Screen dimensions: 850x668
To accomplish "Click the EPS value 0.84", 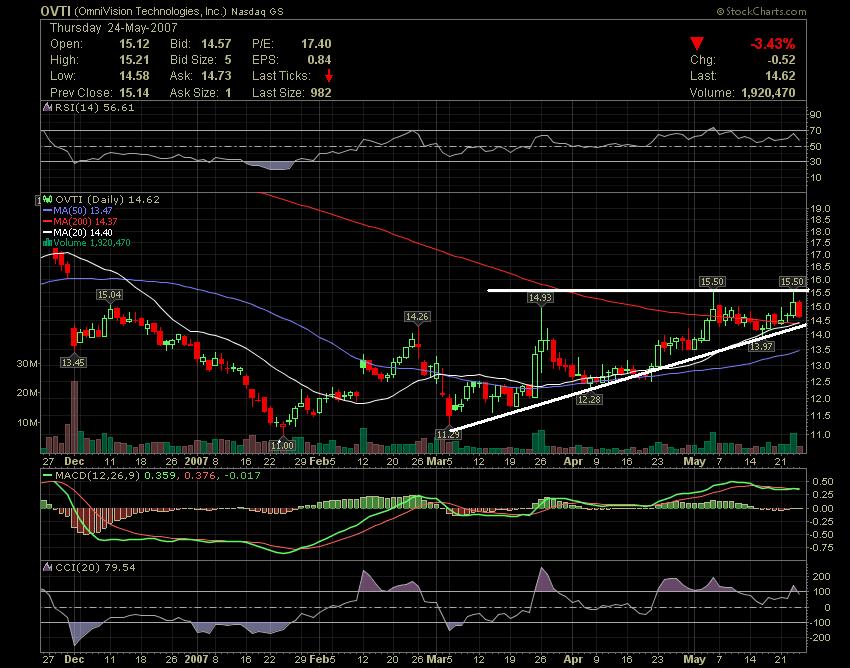I will point(320,60).
